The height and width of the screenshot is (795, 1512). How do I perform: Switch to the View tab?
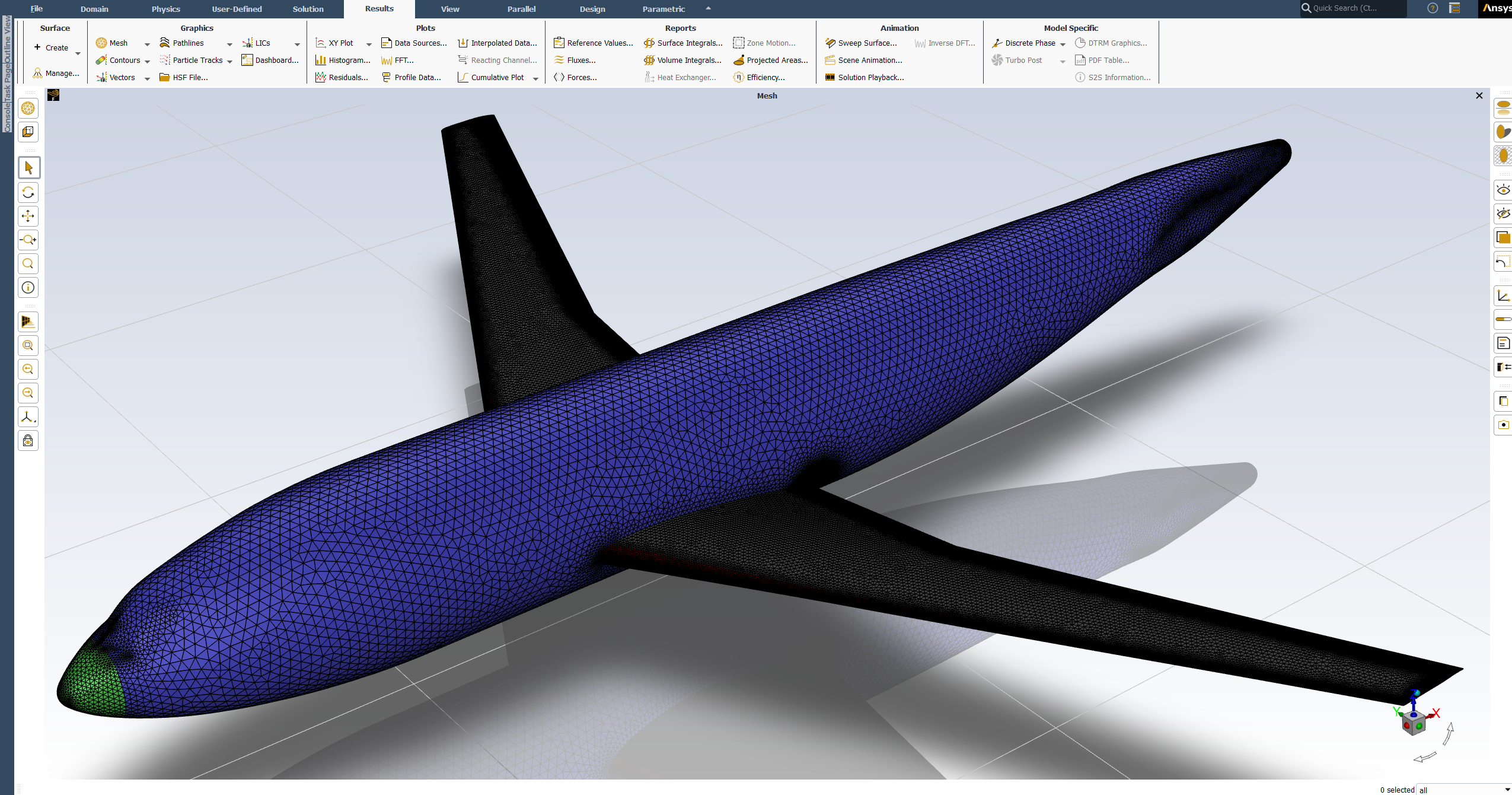(x=450, y=9)
